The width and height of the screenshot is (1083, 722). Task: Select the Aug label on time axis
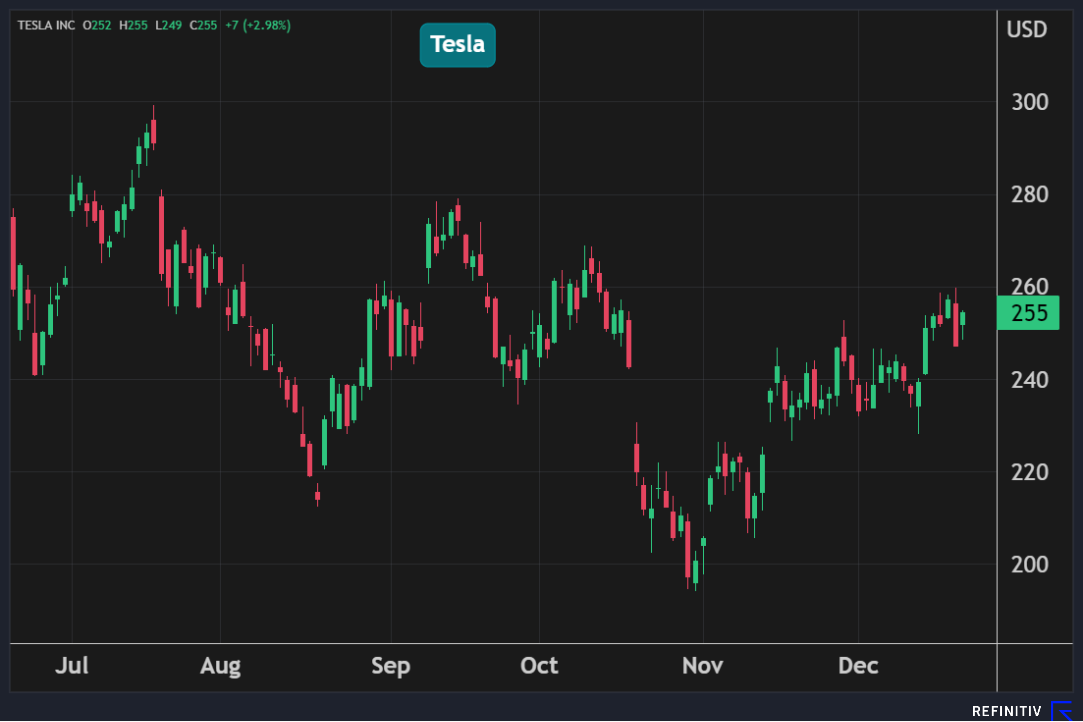(220, 666)
